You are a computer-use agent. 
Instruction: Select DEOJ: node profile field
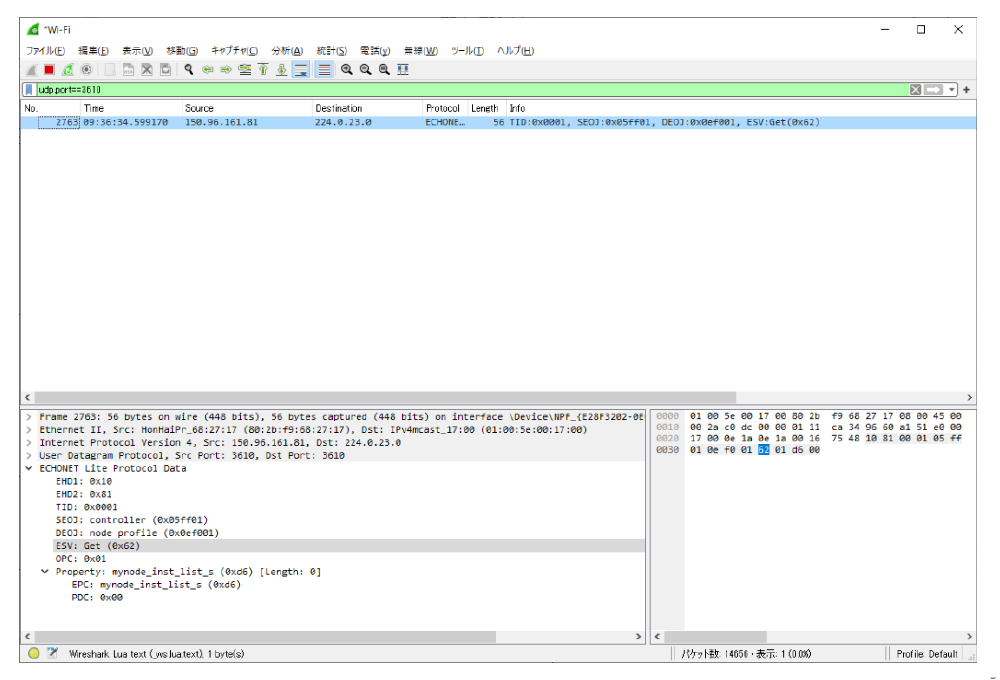[137, 533]
